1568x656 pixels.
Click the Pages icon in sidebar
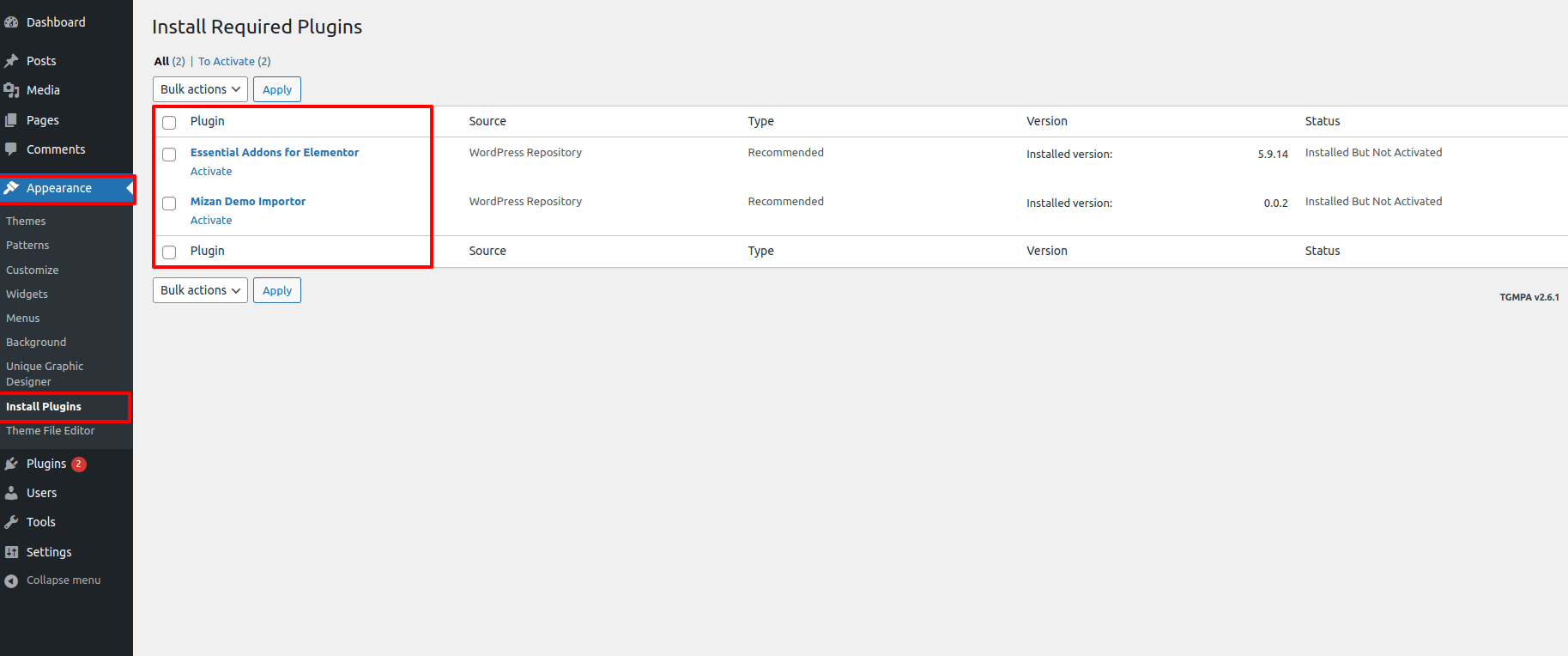click(x=11, y=120)
